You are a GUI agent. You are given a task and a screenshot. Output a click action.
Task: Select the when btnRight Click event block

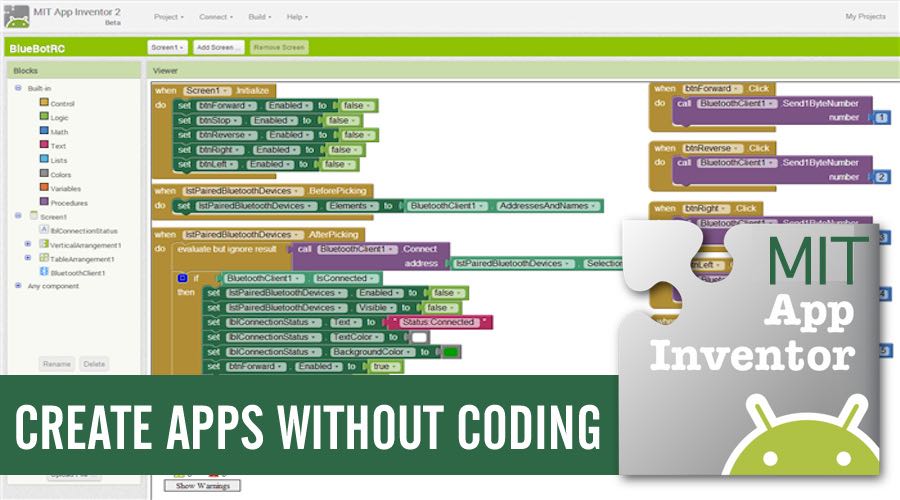tap(708, 208)
